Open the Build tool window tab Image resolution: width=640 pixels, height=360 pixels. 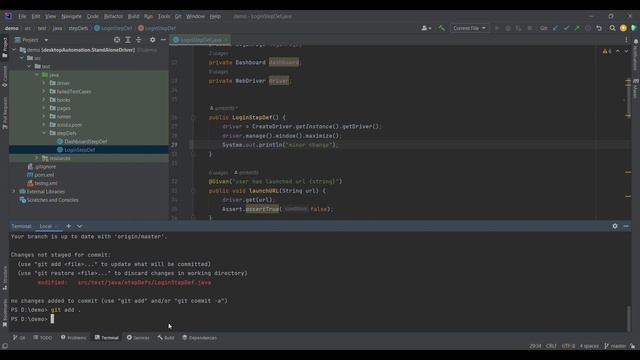pos(166,338)
